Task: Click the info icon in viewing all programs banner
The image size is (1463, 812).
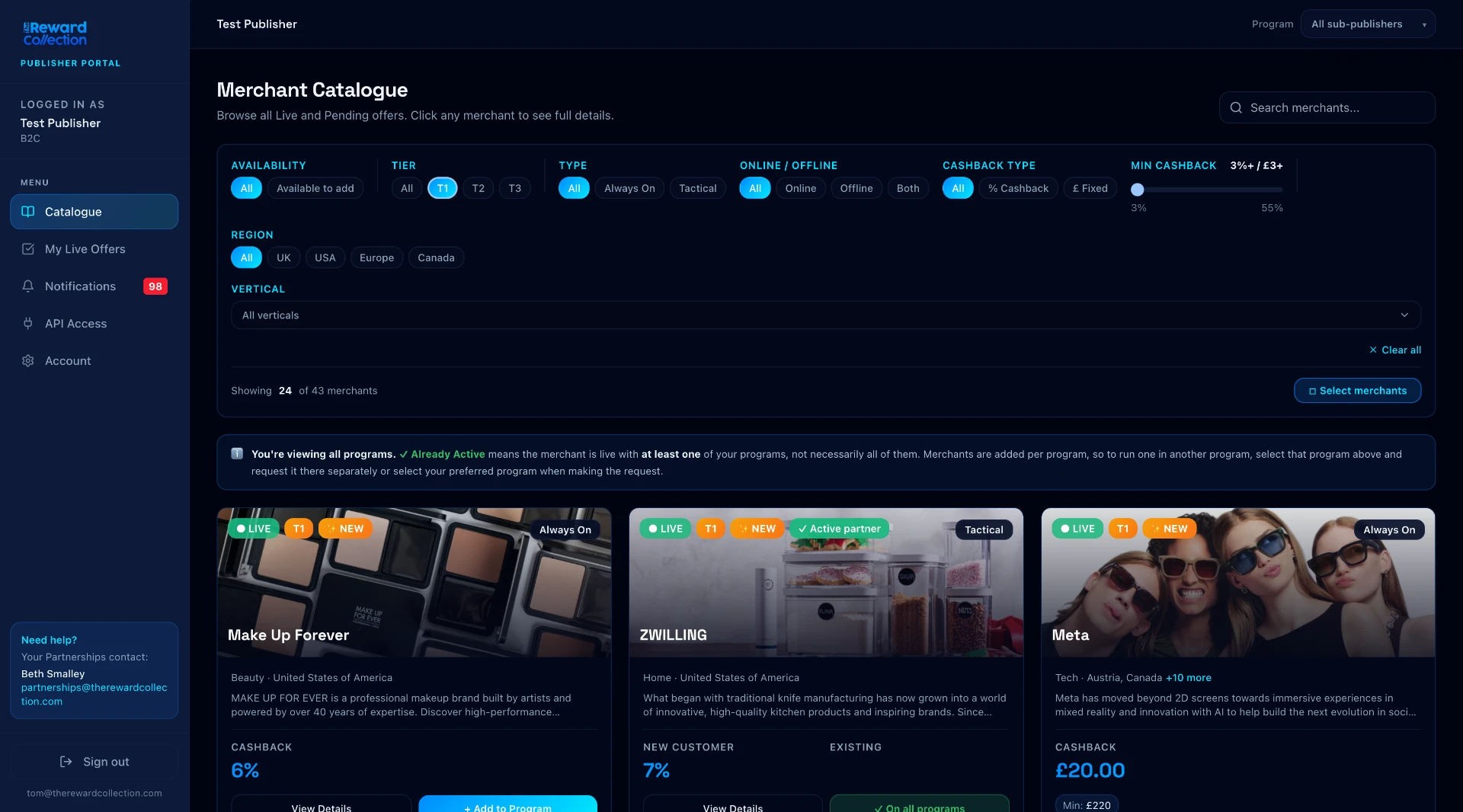Action: pos(237,454)
